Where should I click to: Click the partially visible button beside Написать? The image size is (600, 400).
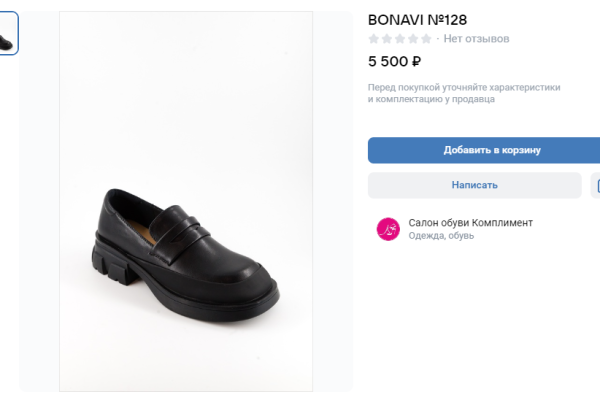(x=596, y=185)
